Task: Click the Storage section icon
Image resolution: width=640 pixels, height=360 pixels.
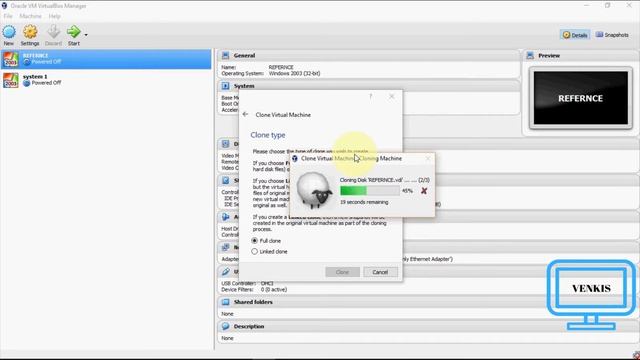Action: [x=225, y=180]
